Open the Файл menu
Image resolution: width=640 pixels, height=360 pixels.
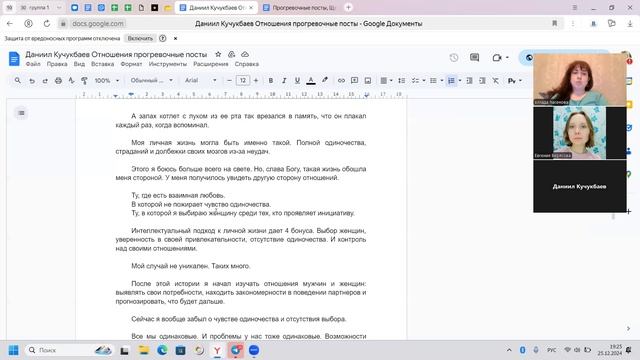[x=33, y=64]
